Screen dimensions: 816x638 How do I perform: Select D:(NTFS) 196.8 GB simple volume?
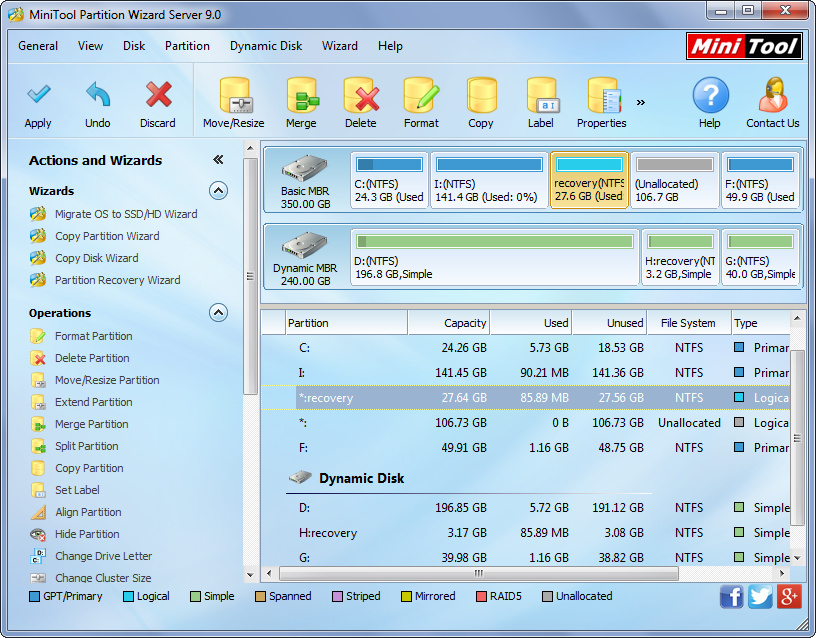pyautogui.click(x=495, y=257)
